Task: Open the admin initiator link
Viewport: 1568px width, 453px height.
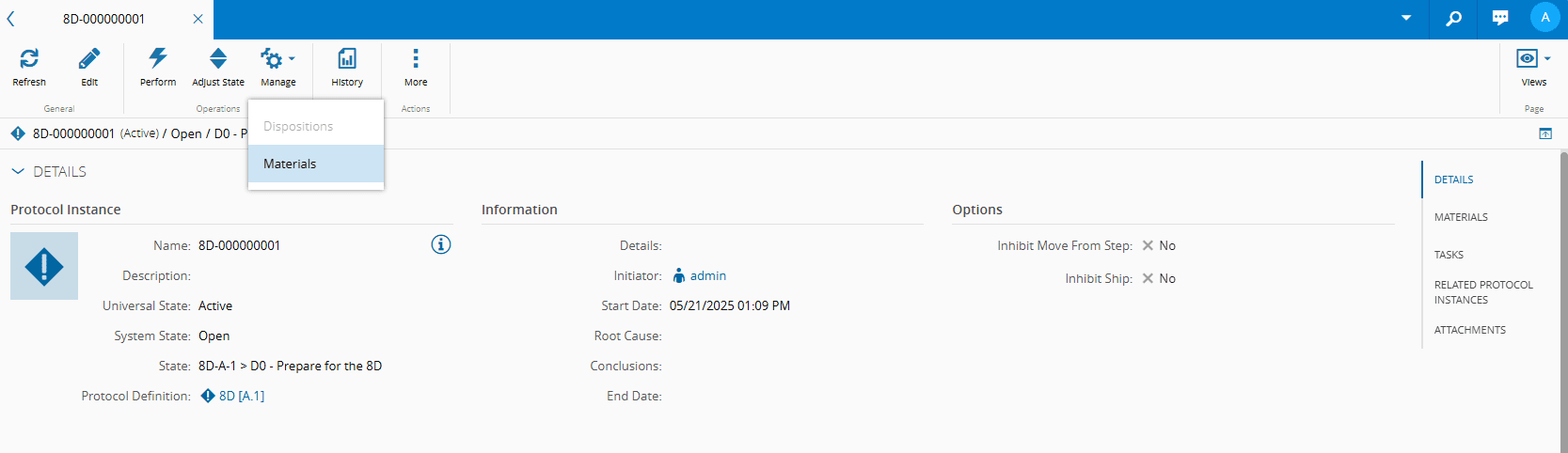Action: pos(707,275)
